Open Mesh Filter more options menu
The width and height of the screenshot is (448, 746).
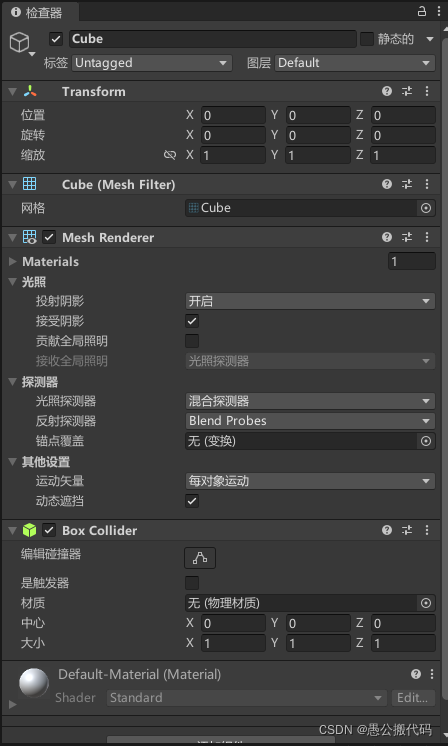(x=427, y=184)
